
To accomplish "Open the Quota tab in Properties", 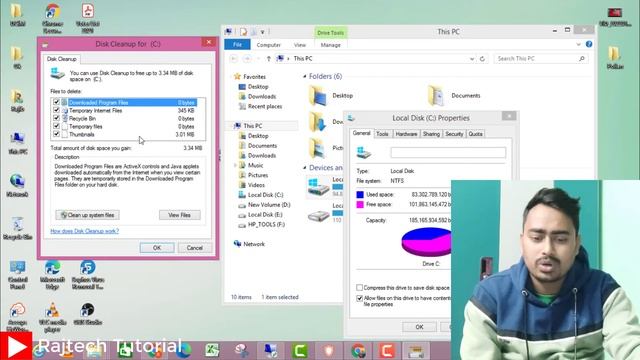I will tap(475, 134).
